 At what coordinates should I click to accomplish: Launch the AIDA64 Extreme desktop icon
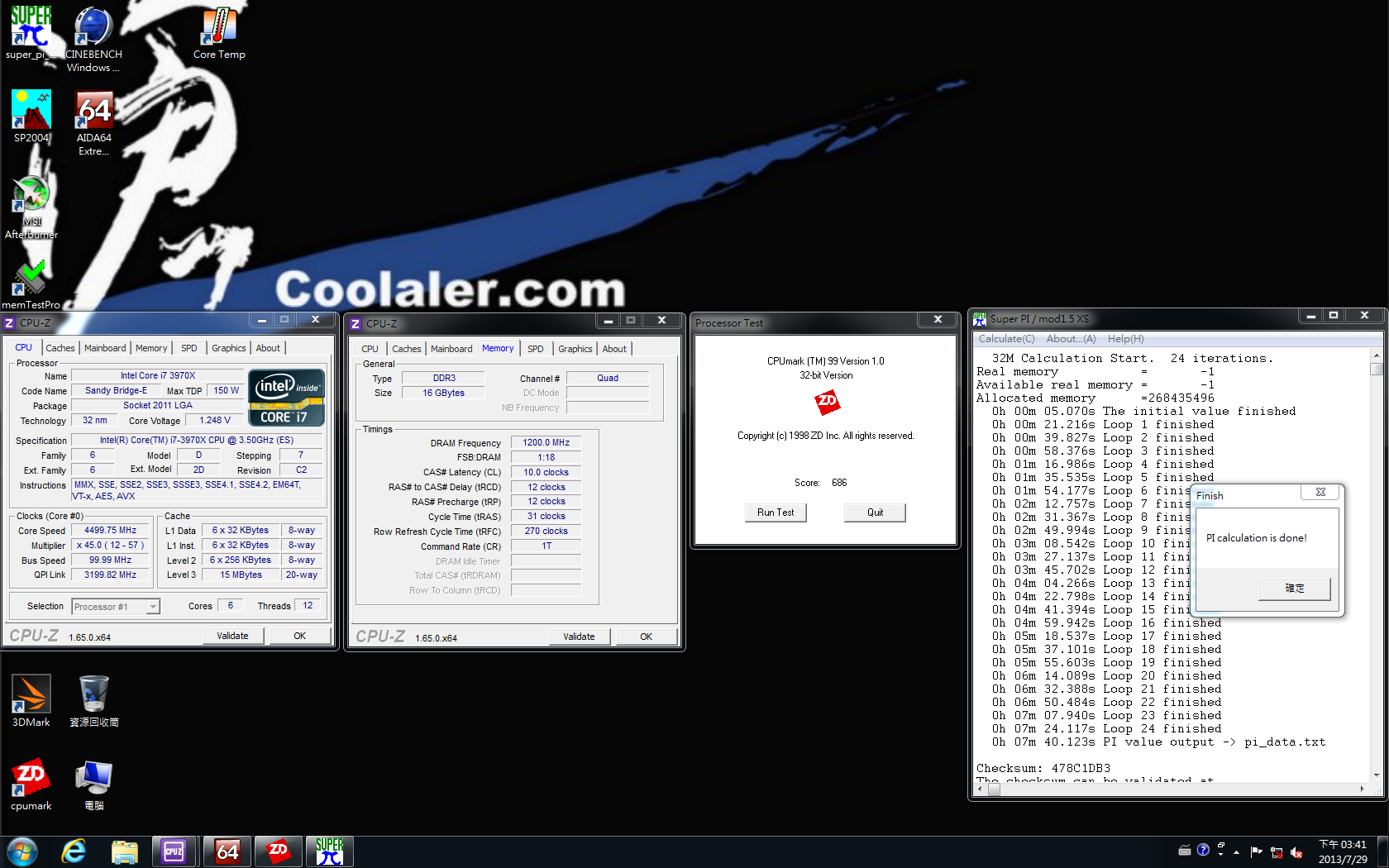click(x=93, y=122)
